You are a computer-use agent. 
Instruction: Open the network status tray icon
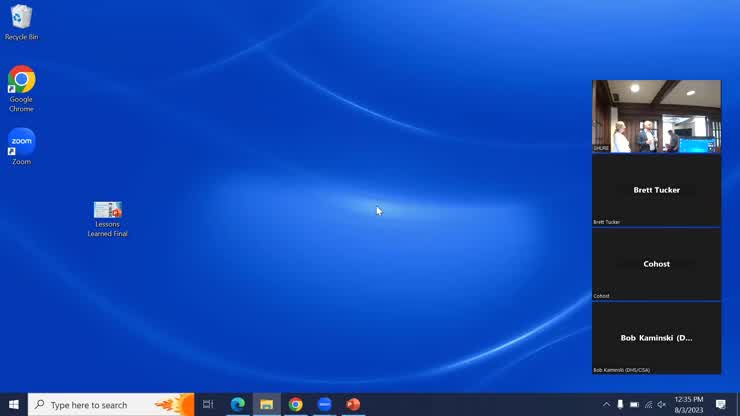(648, 404)
